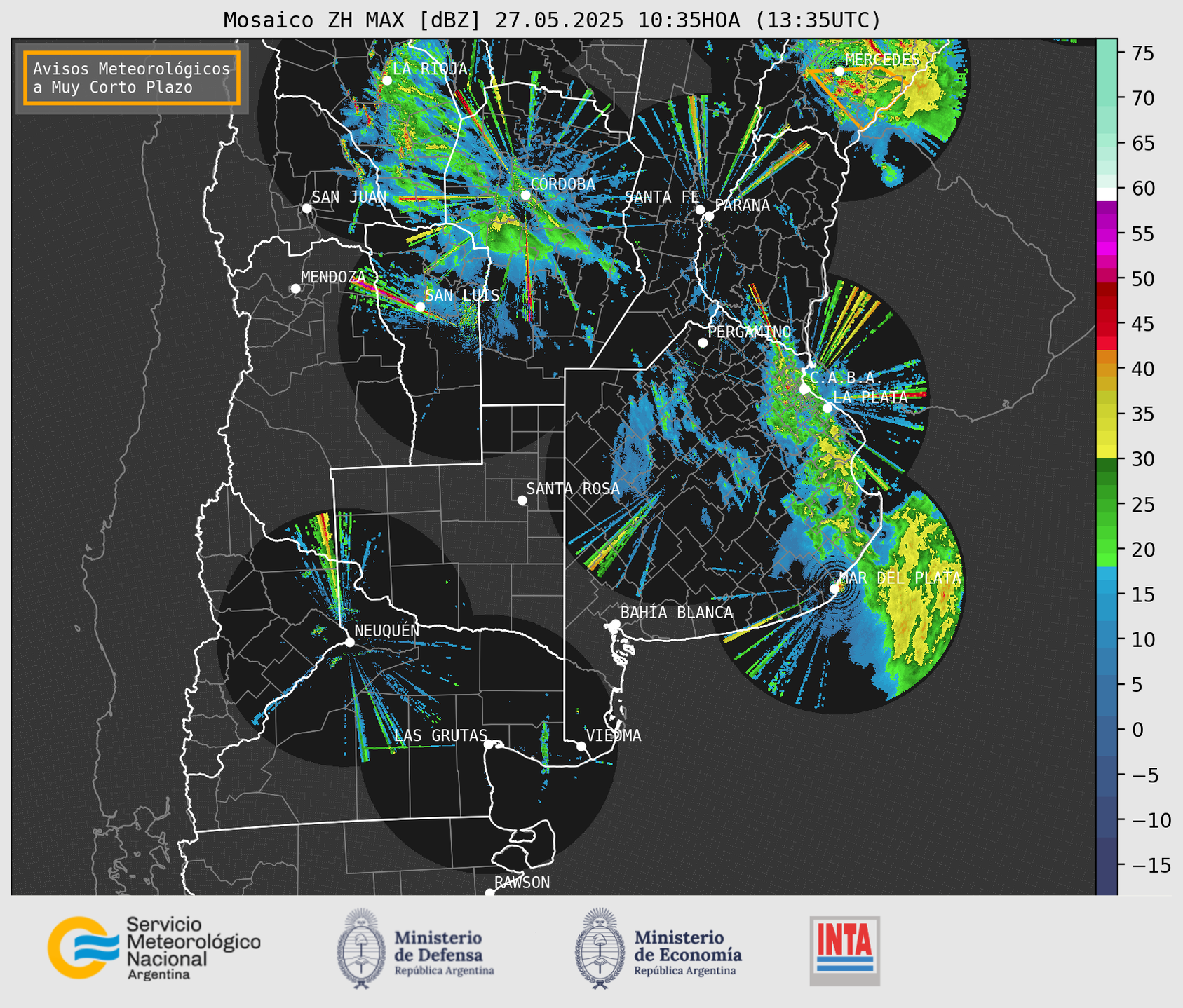The image size is (1183, 1008).
Task: Click the SAN JUAN city marker dot
Action: (x=306, y=208)
